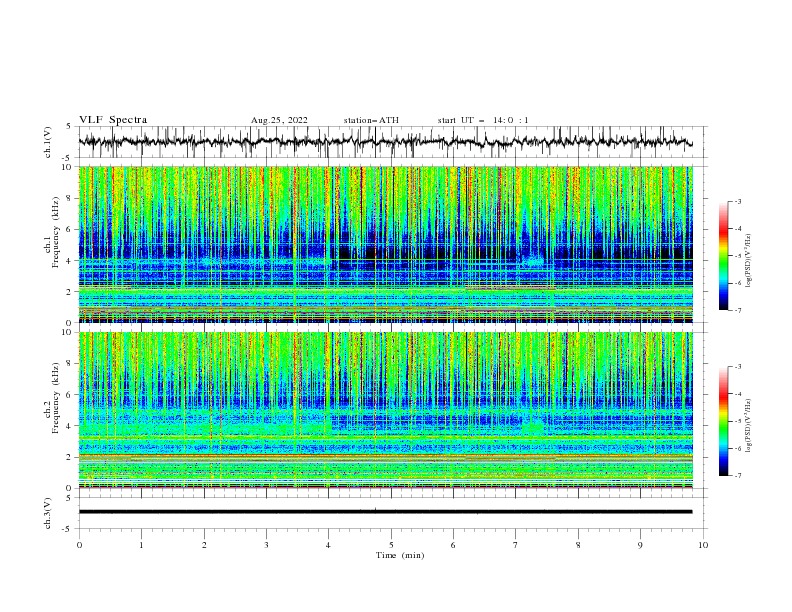Click the ch.1 colorbar 'log(PSD)(V²/Hz)' label

749,261
